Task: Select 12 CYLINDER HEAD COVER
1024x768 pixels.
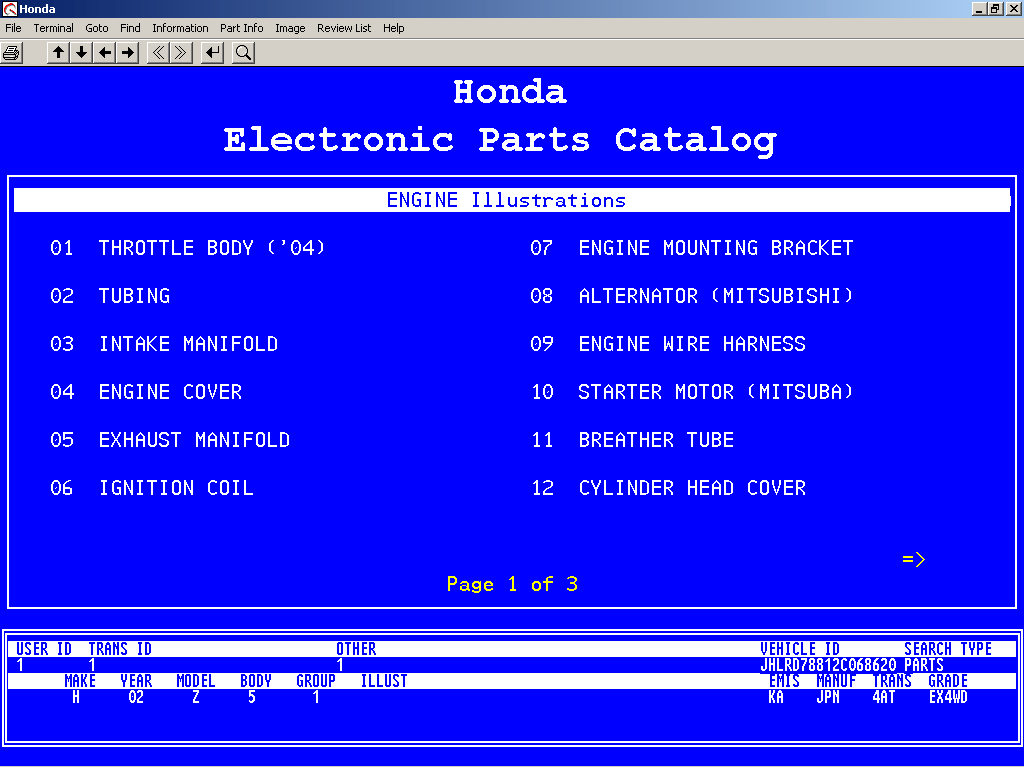Action: tap(668, 488)
